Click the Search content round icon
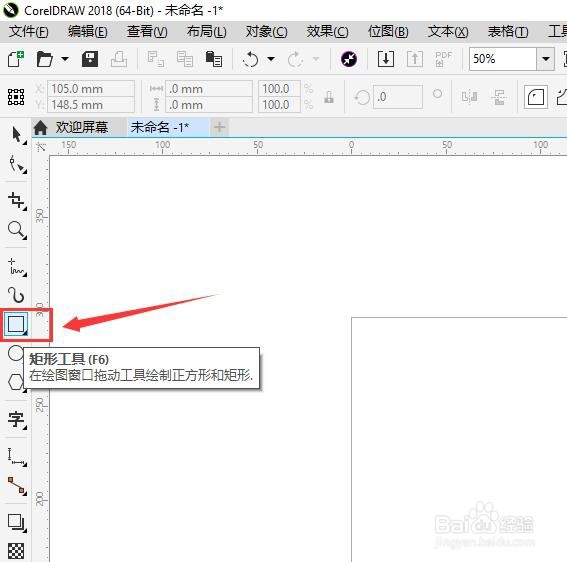This screenshot has width=567, height=562. [349, 59]
